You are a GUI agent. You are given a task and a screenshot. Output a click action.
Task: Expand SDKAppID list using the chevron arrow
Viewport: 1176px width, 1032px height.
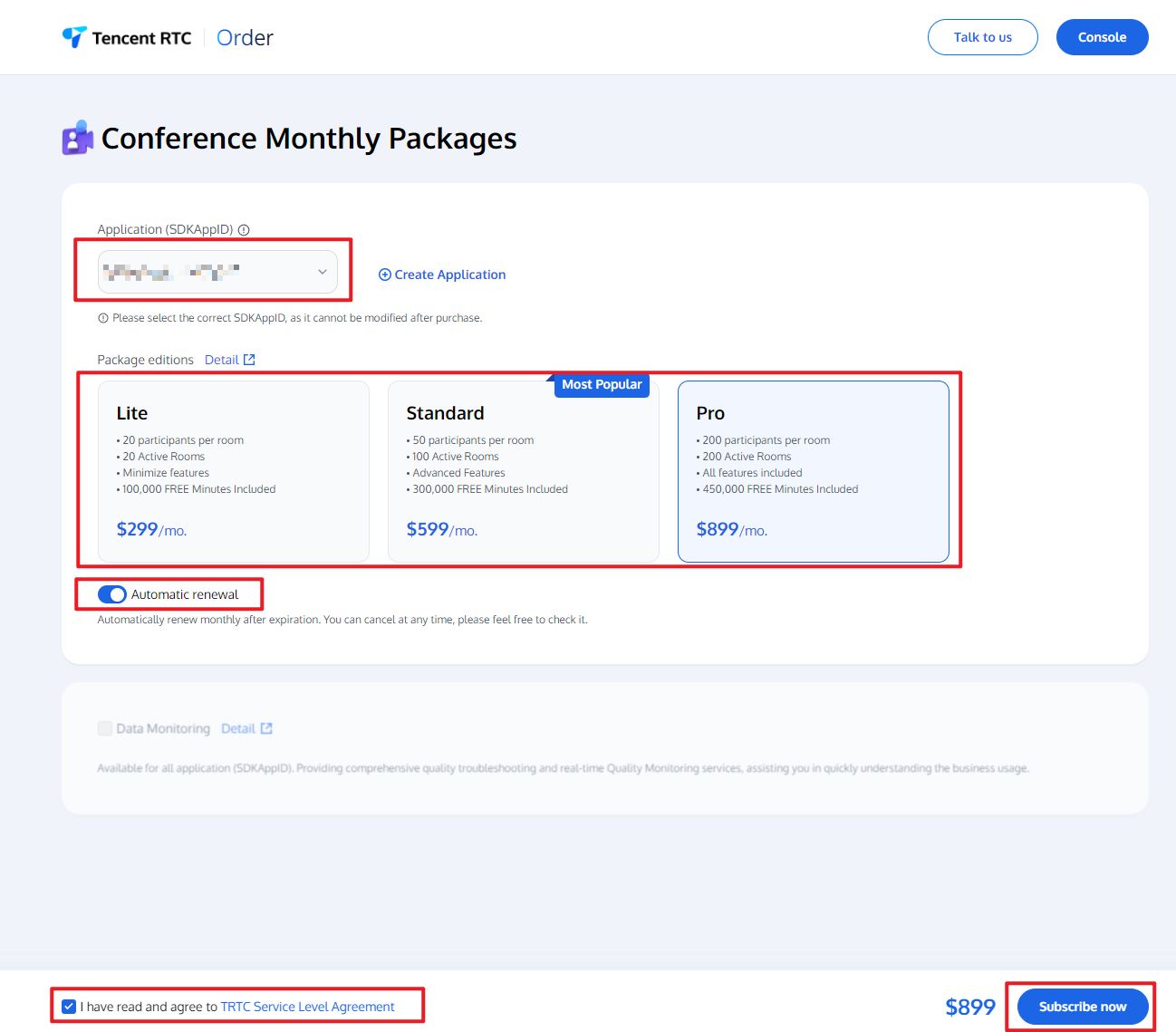pyautogui.click(x=322, y=272)
